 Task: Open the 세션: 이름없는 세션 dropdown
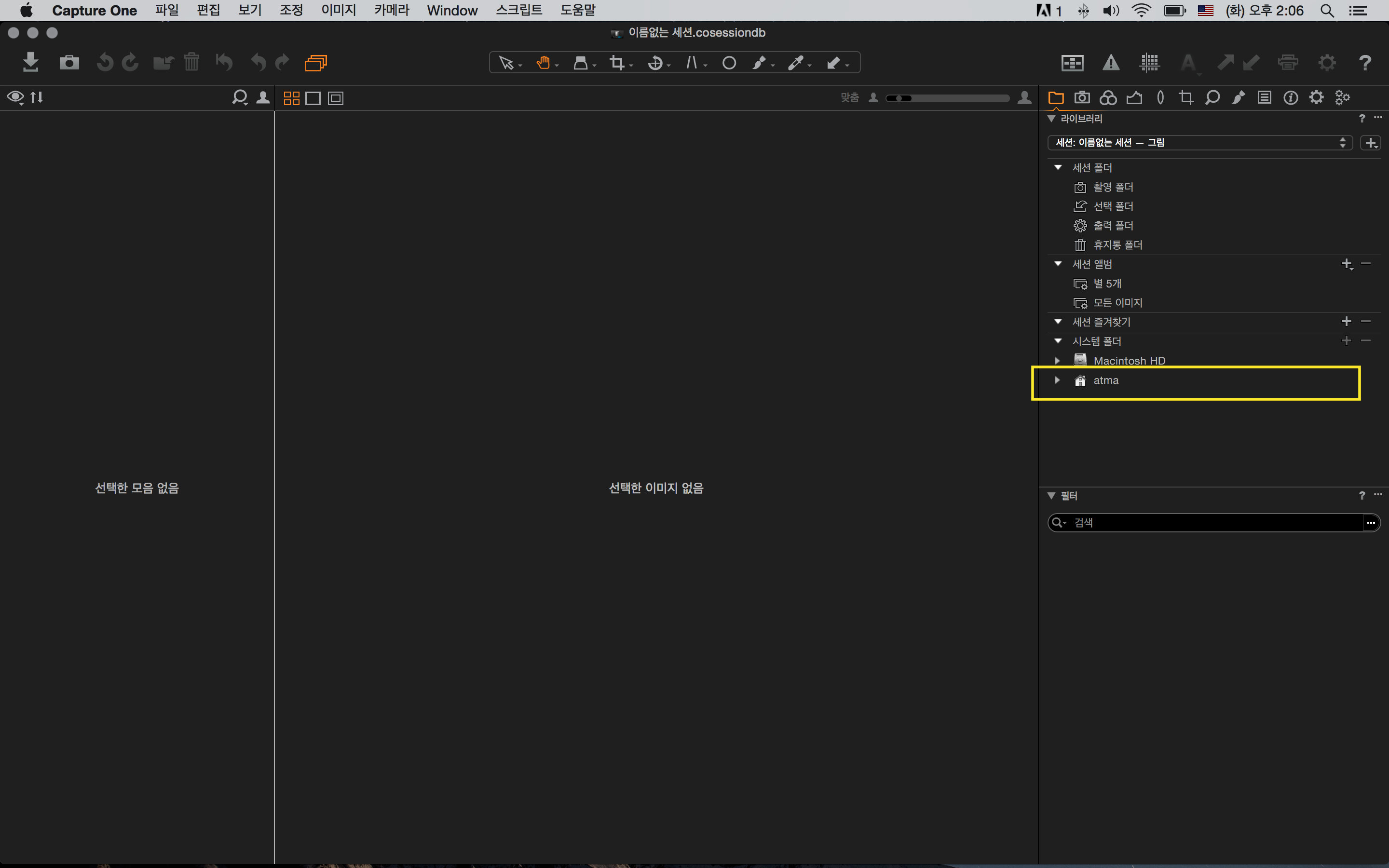[1199, 142]
